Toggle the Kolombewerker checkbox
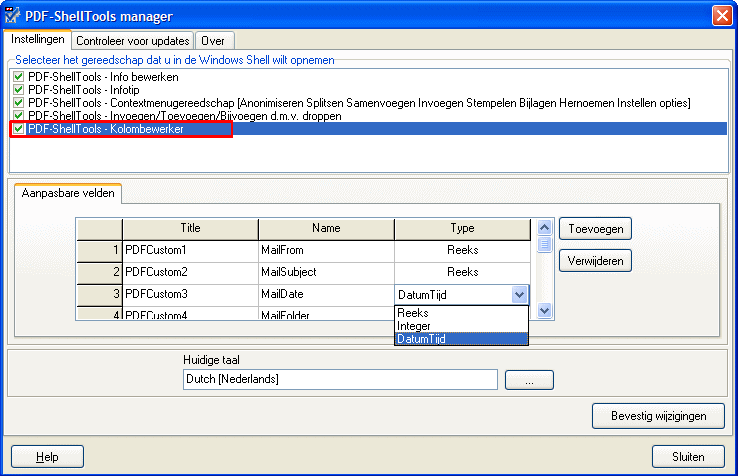 click(18, 129)
